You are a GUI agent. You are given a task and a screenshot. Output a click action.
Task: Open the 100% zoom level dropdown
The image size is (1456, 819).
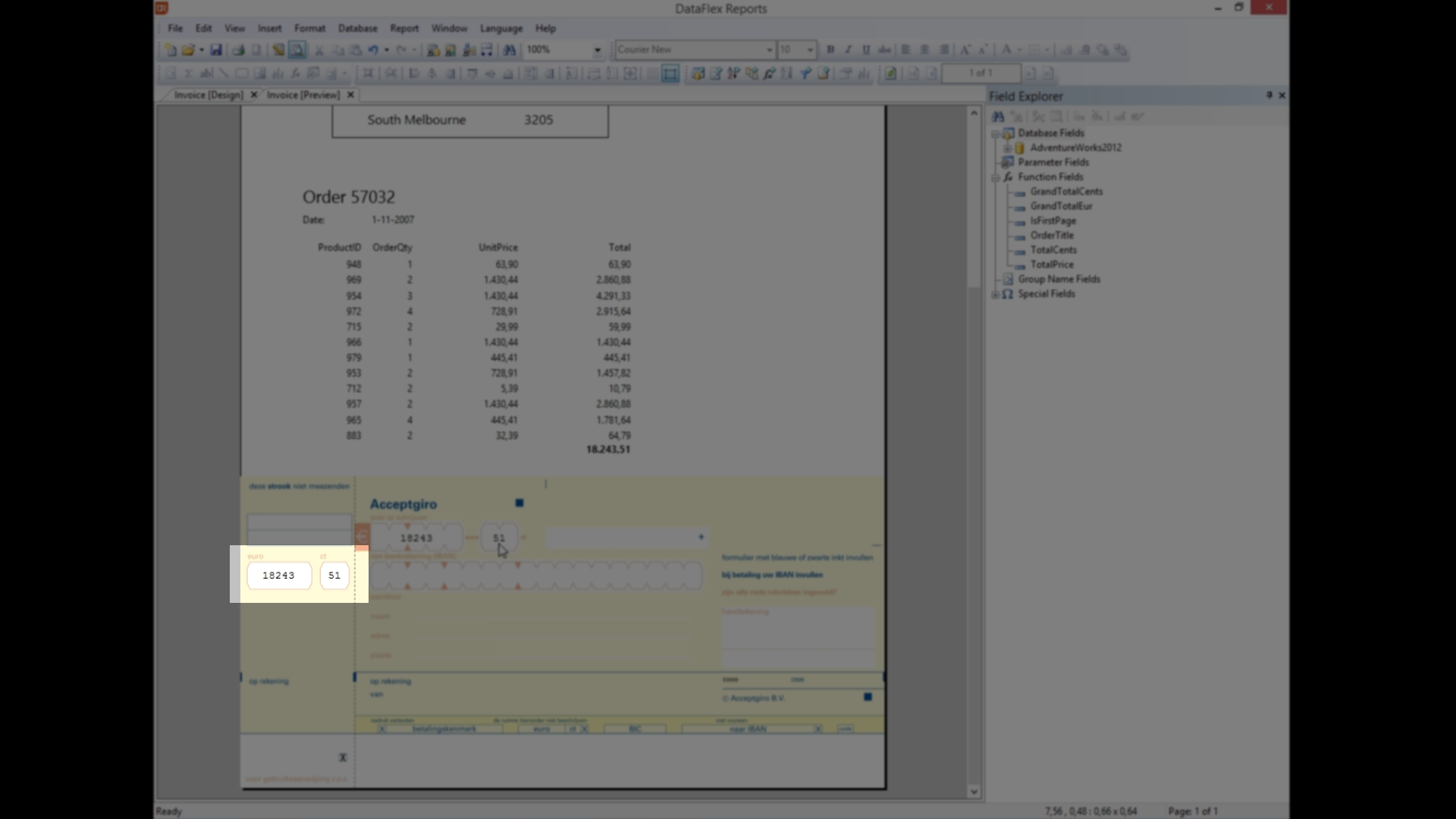597,50
